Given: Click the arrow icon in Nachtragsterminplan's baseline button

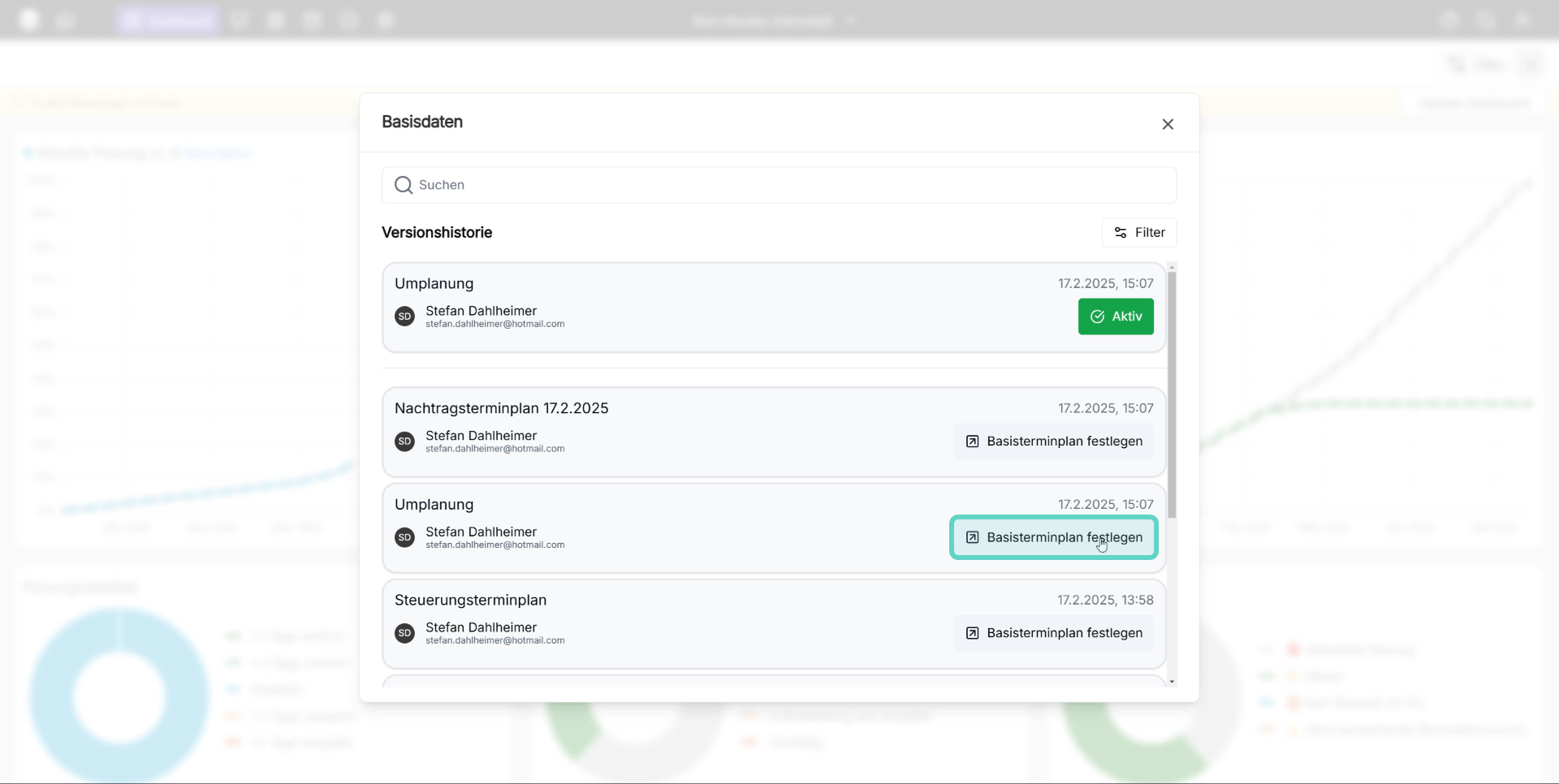Looking at the screenshot, I should pyautogui.click(x=972, y=442).
